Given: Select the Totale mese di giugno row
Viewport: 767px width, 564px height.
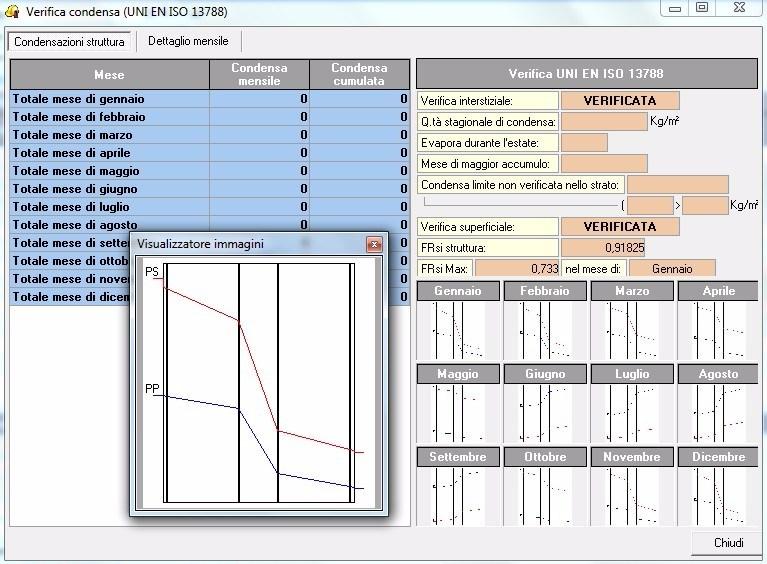Looking at the screenshot, I should coord(109,189).
